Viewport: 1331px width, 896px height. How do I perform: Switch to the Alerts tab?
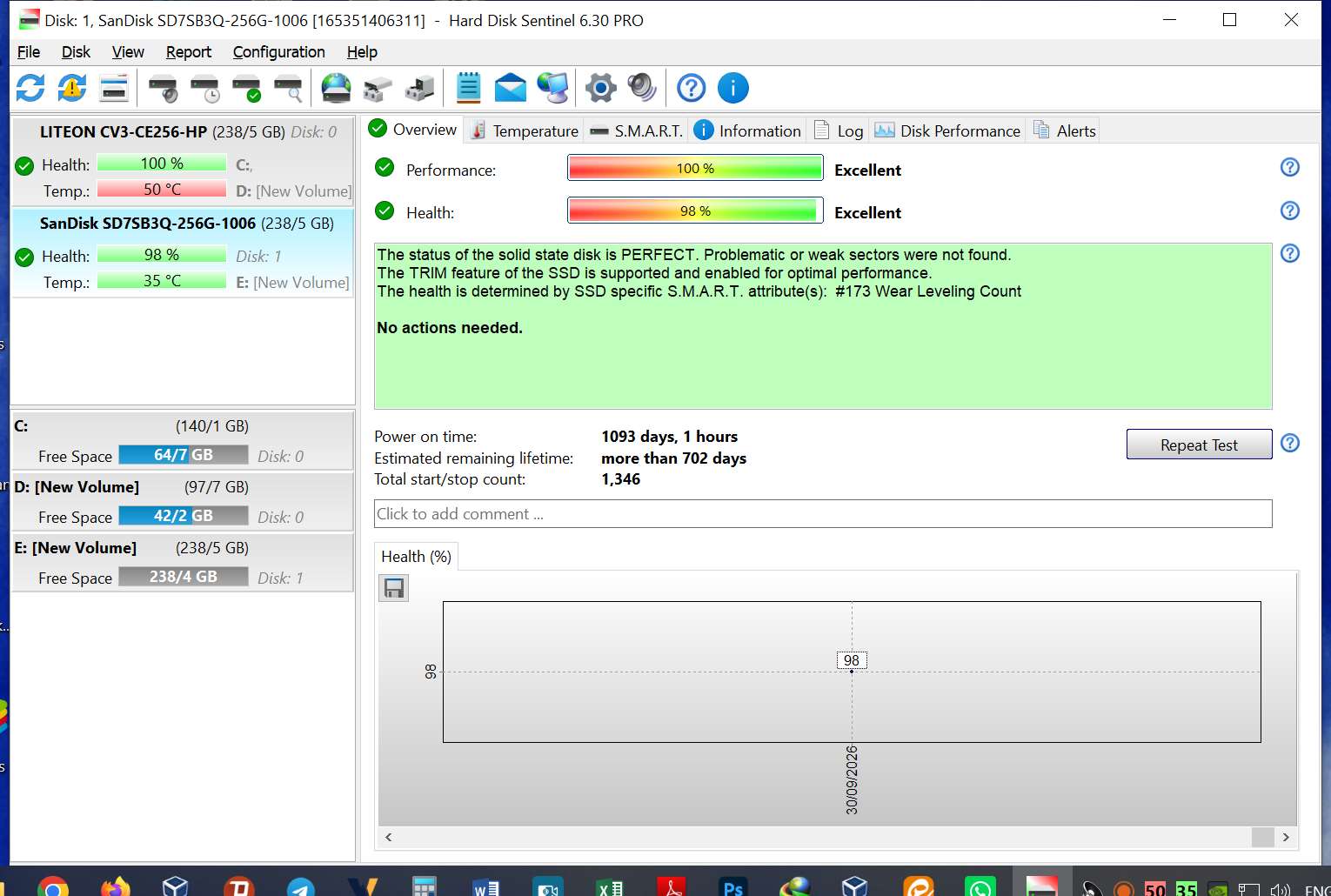tap(1065, 130)
